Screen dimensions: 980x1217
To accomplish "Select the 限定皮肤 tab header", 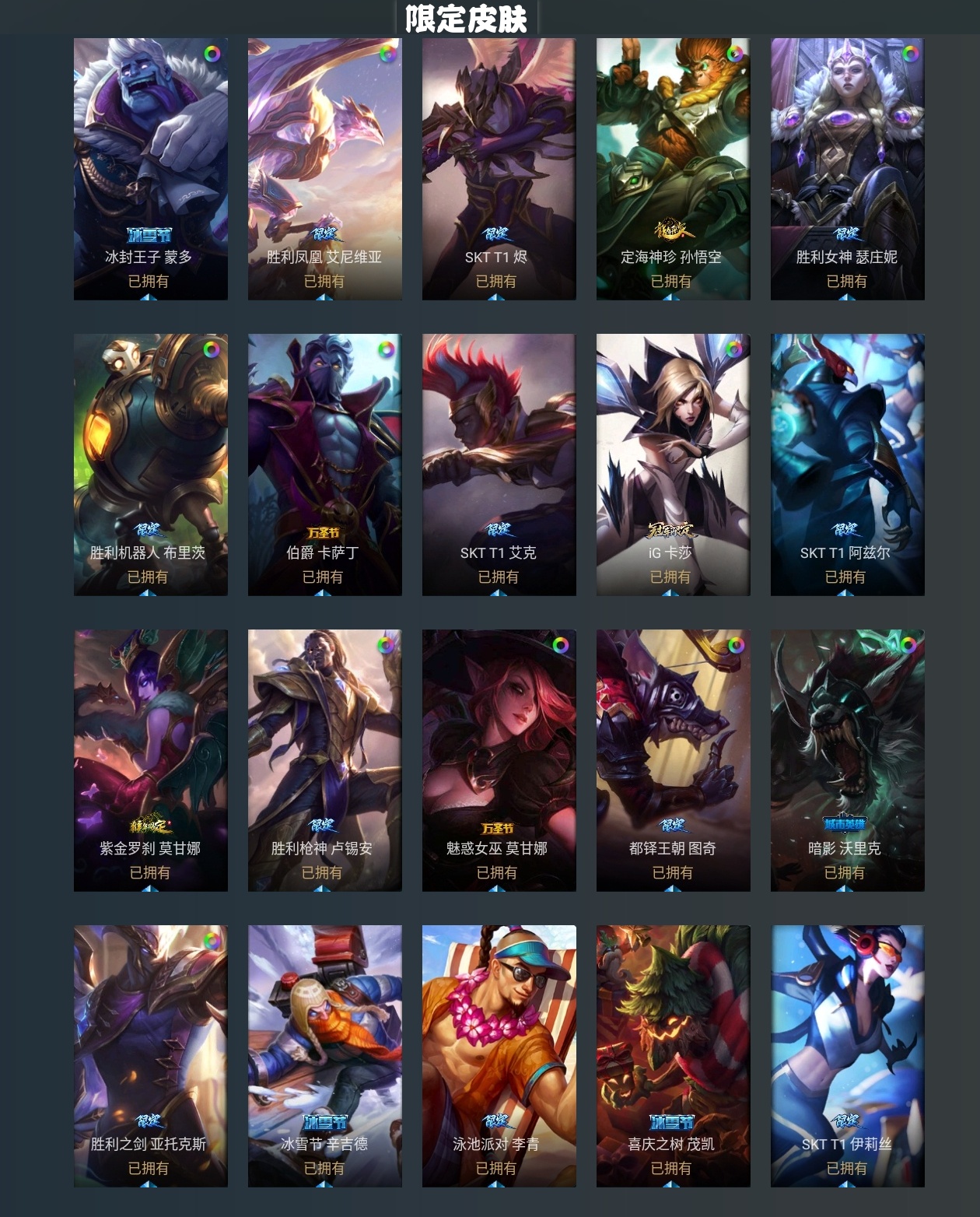I will pyautogui.click(x=466, y=18).
